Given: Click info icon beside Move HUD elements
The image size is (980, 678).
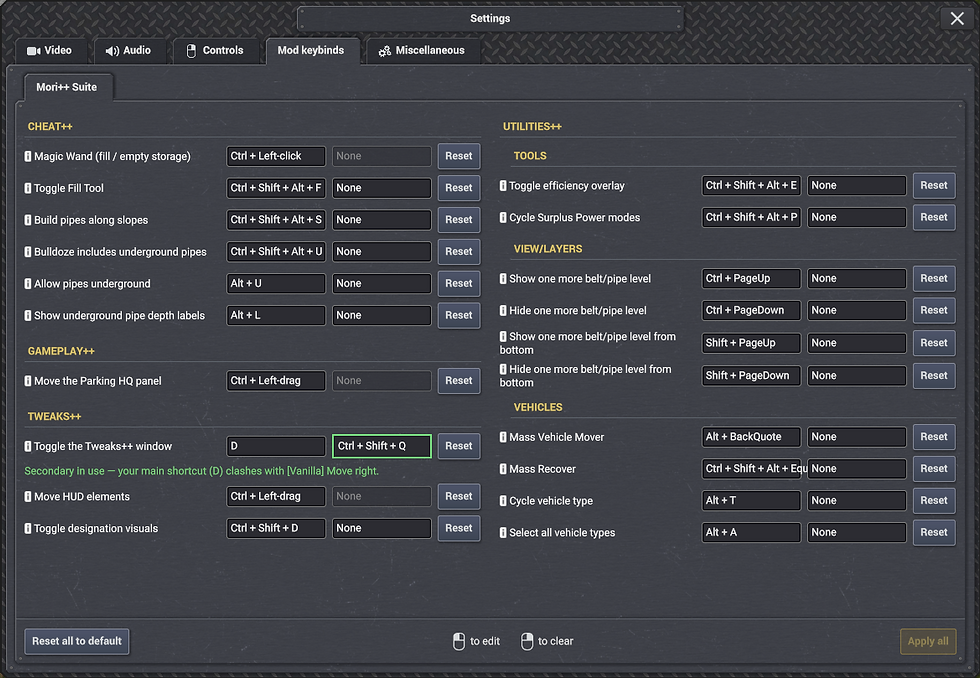Looking at the screenshot, I should (28, 497).
